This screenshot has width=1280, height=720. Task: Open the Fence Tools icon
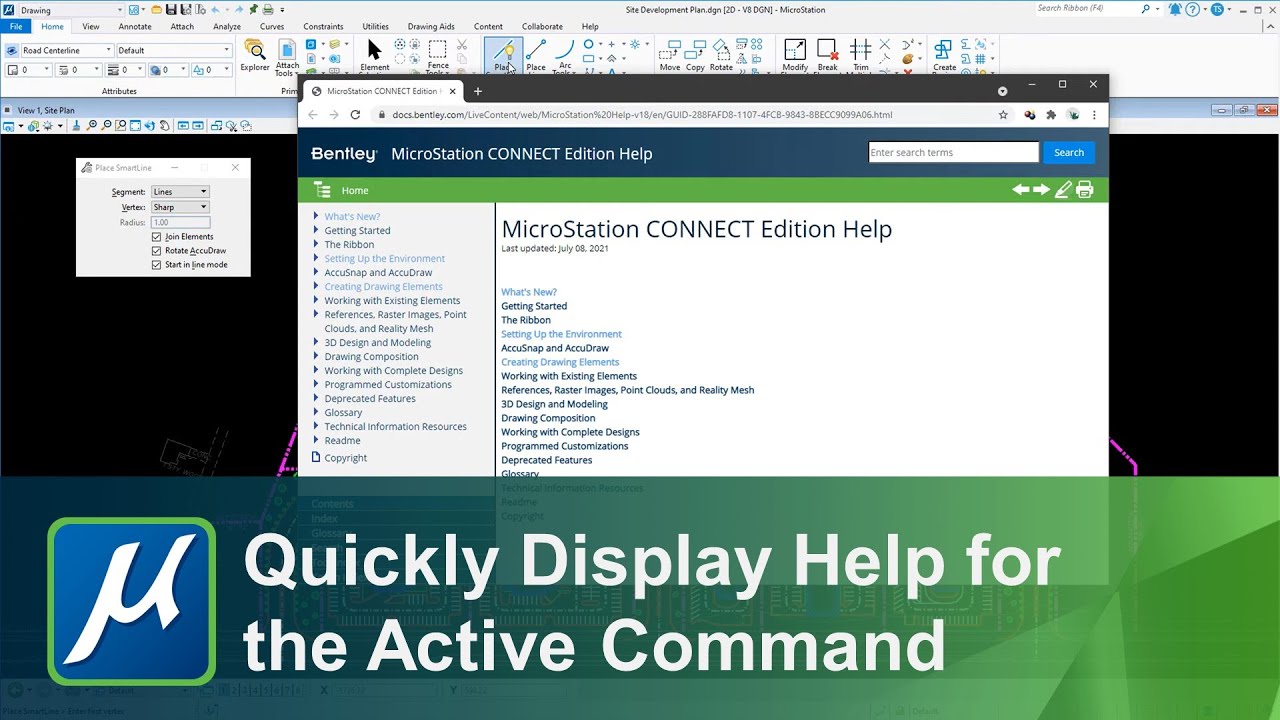coord(438,57)
